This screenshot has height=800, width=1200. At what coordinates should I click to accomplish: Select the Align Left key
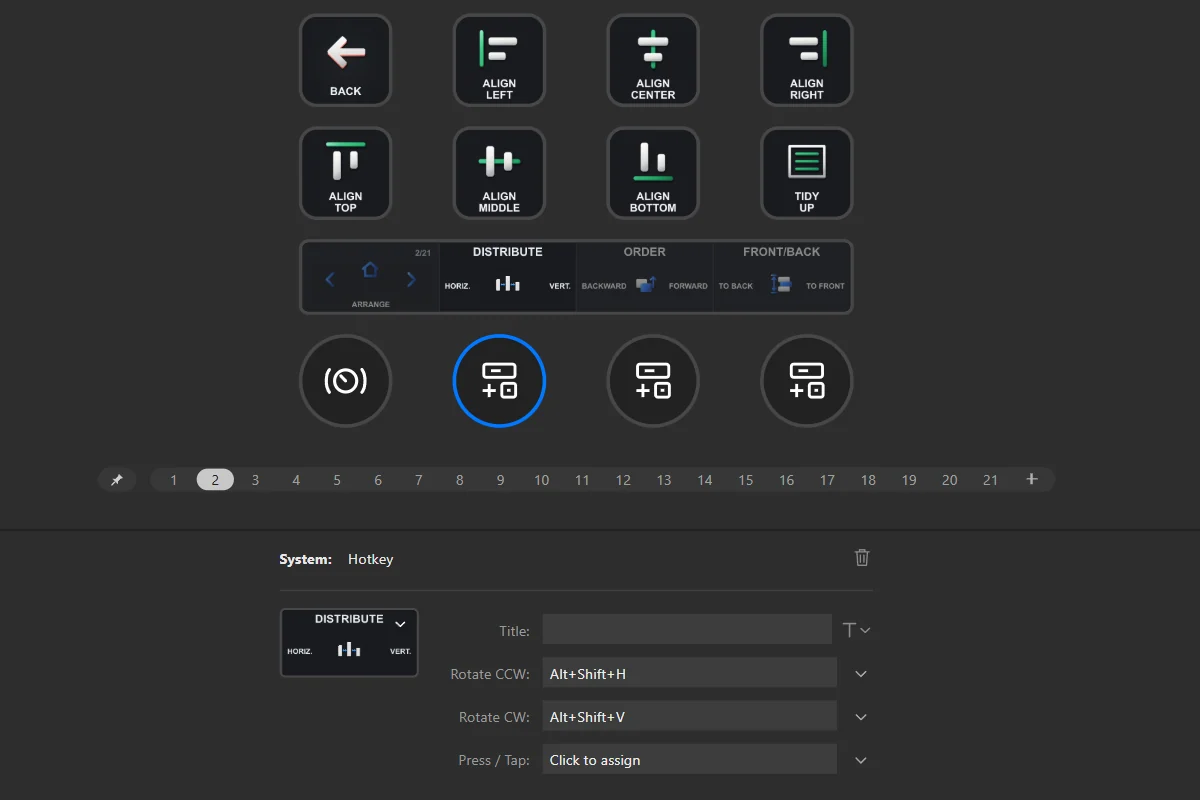[499, 60]
